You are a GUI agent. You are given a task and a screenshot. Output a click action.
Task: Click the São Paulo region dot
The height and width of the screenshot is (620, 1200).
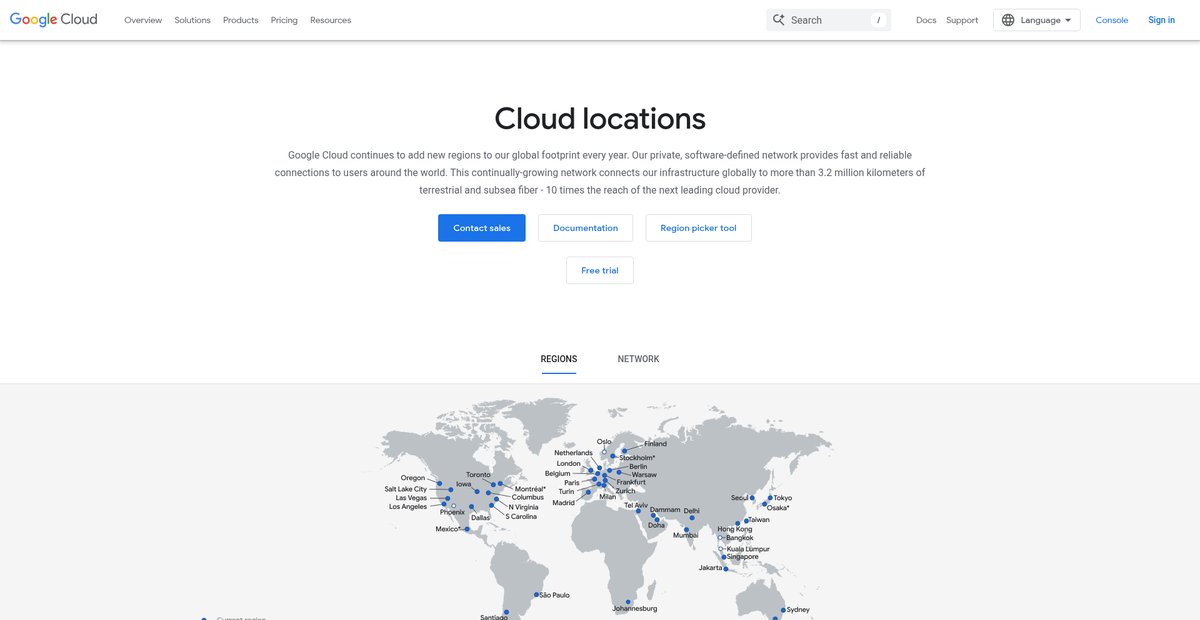[x=536, y=595]
